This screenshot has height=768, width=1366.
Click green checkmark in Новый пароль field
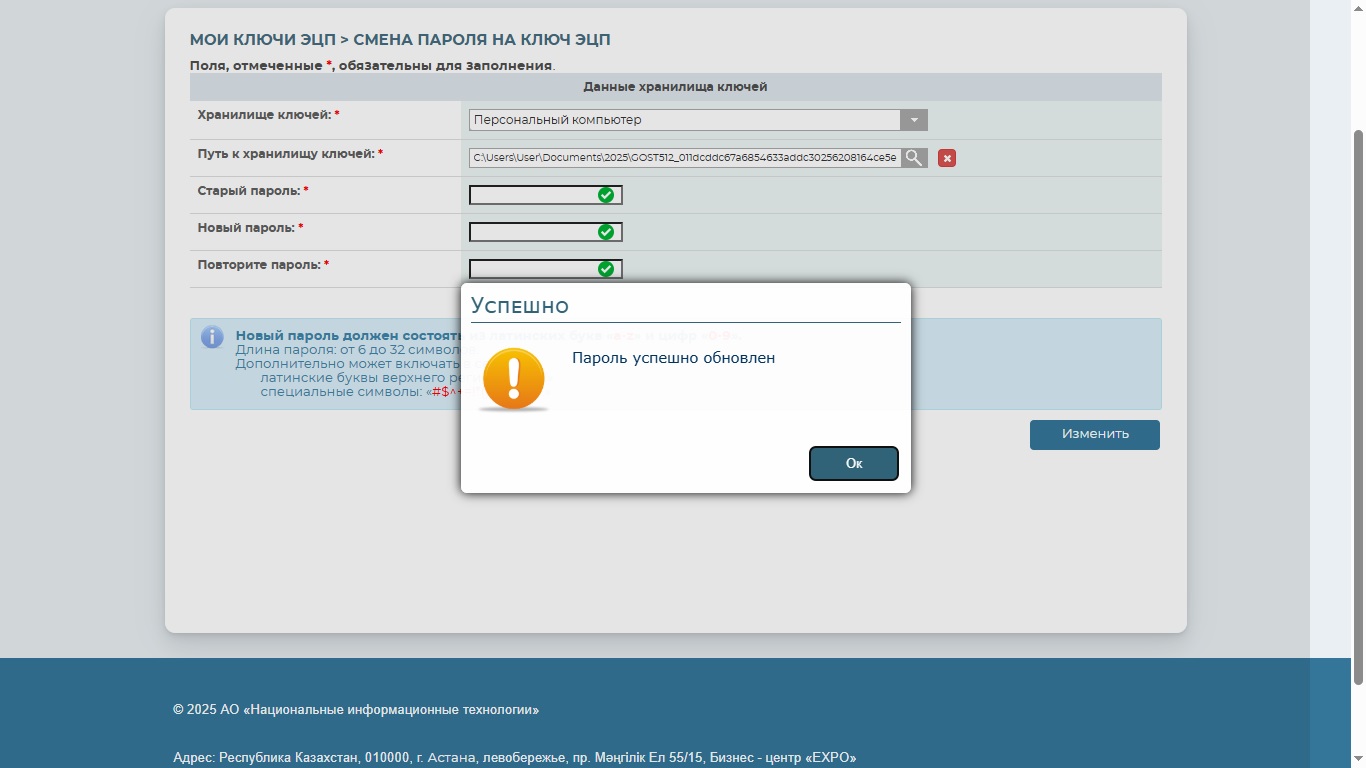coord(605,232)
